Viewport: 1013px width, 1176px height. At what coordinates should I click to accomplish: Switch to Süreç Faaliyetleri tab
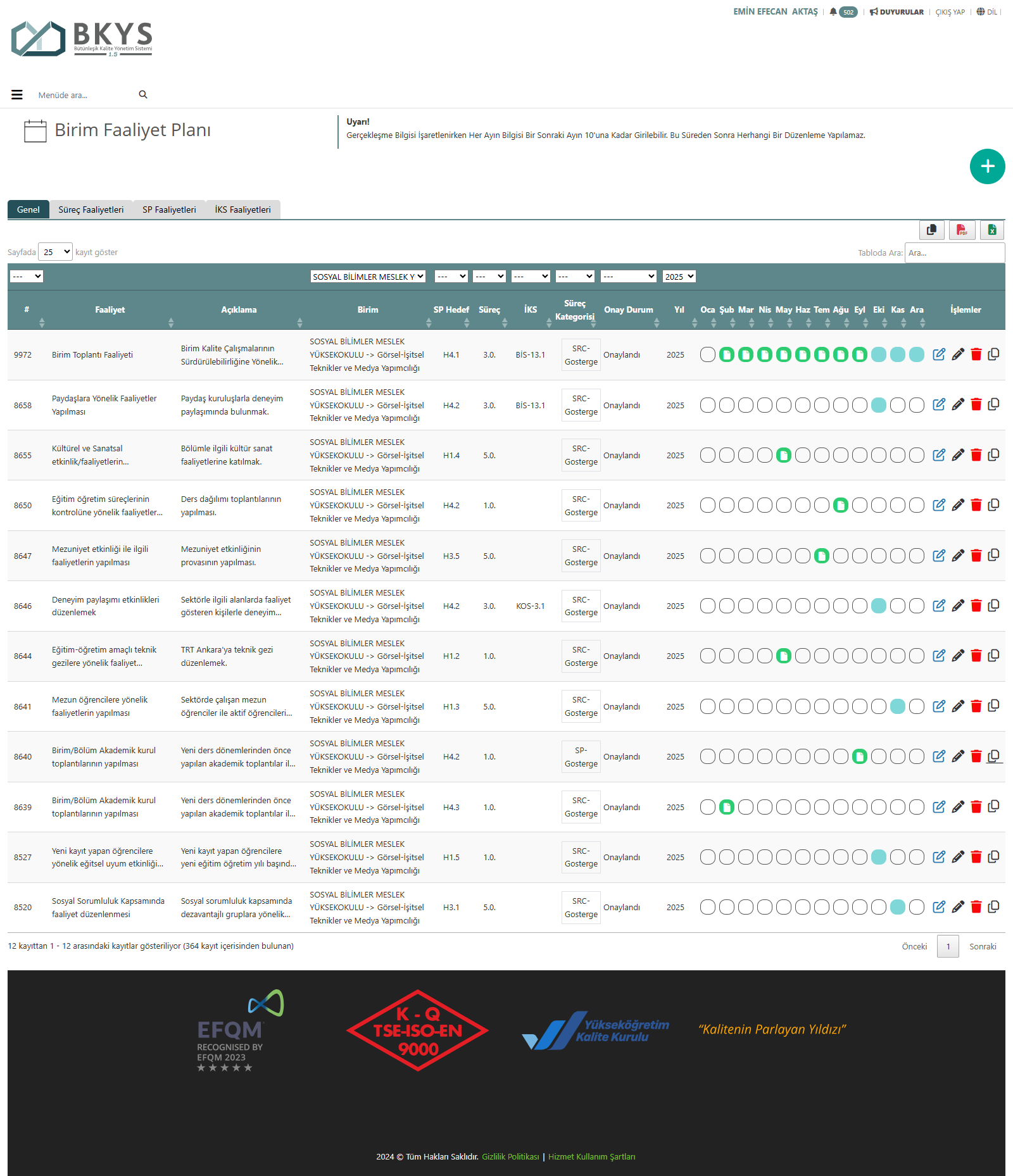coord(91,210)
